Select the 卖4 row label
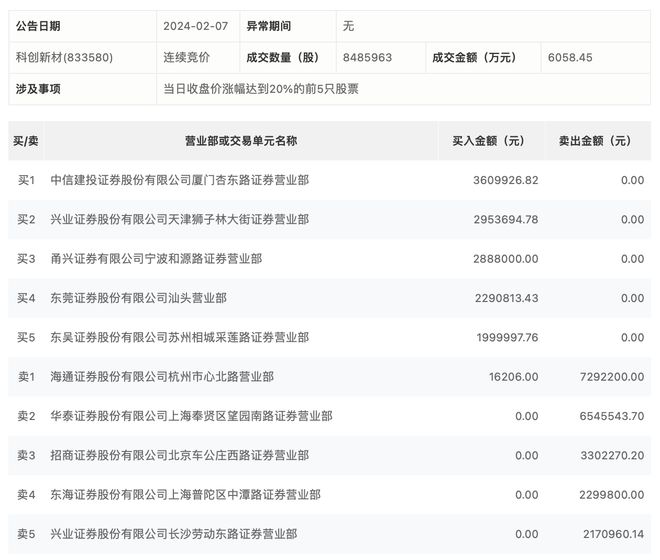The height and width of the screenshot is (560, 660). [26, 495]
